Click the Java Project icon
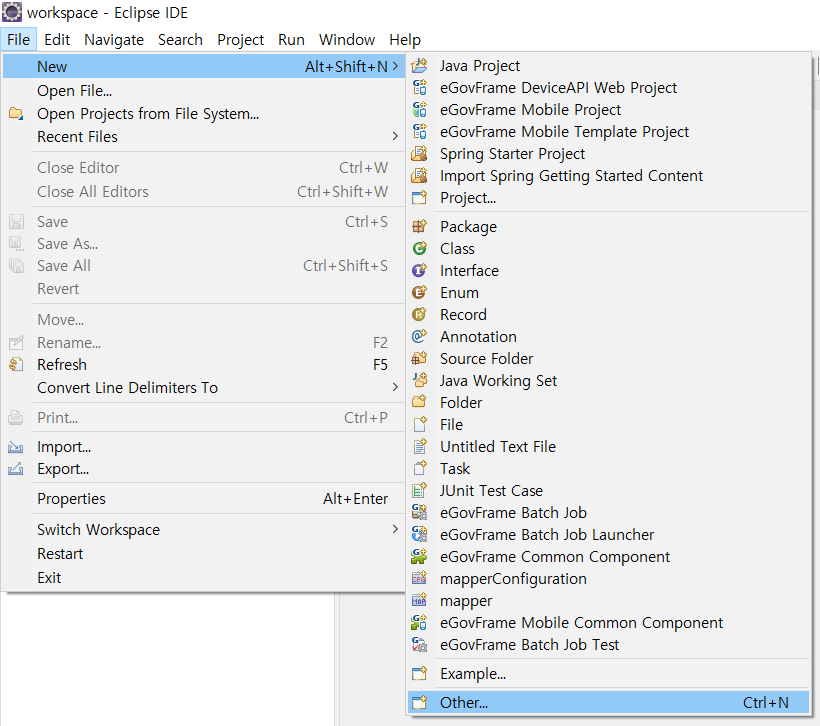Screen dimensions: 820x726 [419, 66]
